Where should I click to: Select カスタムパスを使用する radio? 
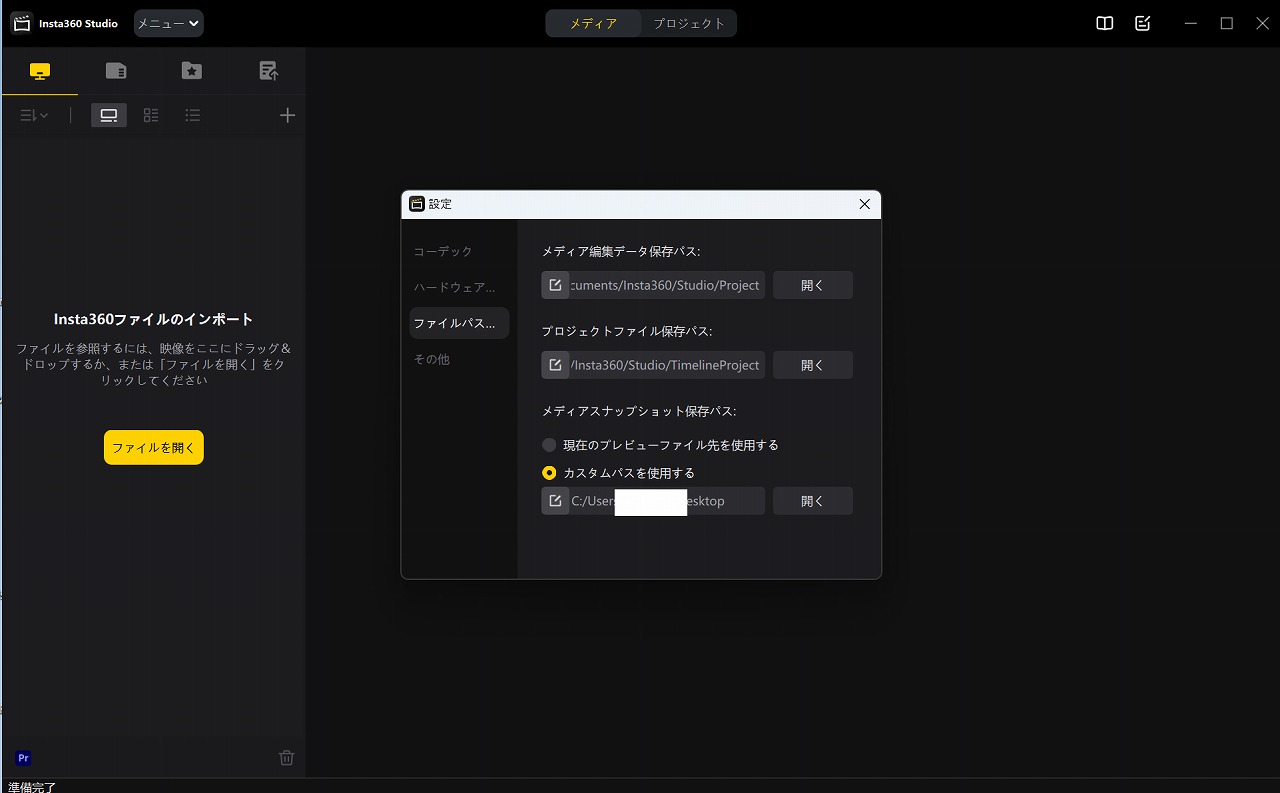tap(549, 473)
